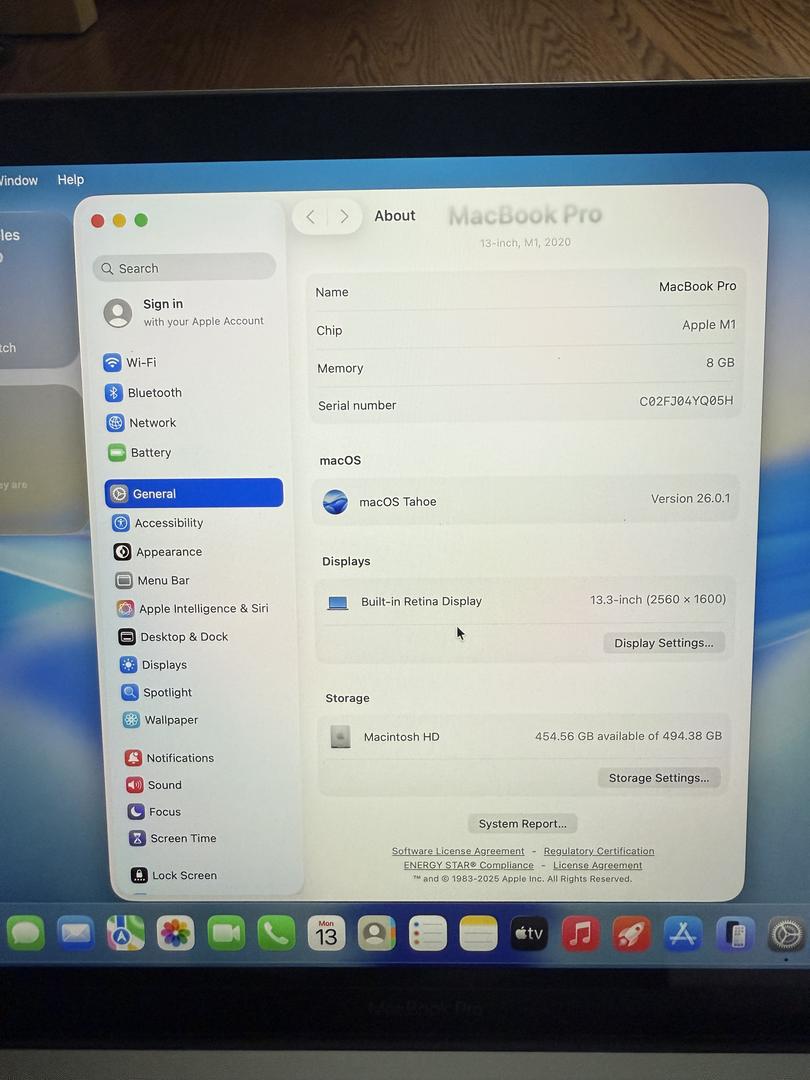Open Reminders from the Dock
This screenshot has height=1080, width=810.
point(428,934)
